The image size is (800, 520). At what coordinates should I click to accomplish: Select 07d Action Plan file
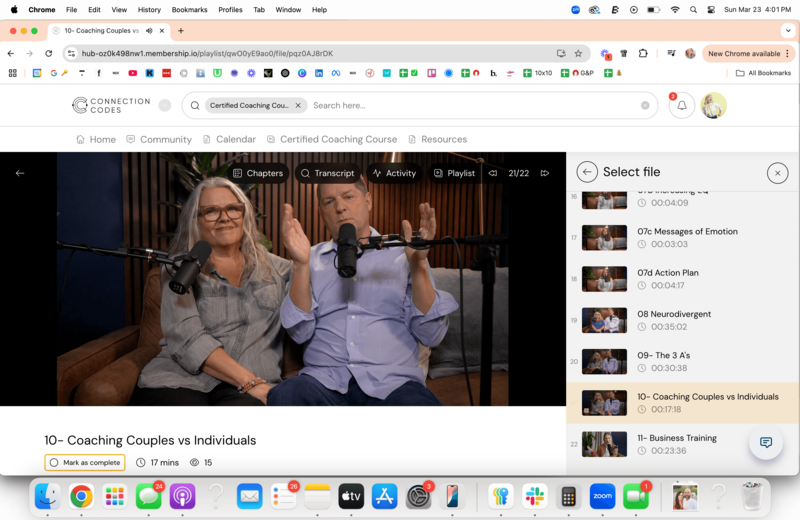[683, 279]
